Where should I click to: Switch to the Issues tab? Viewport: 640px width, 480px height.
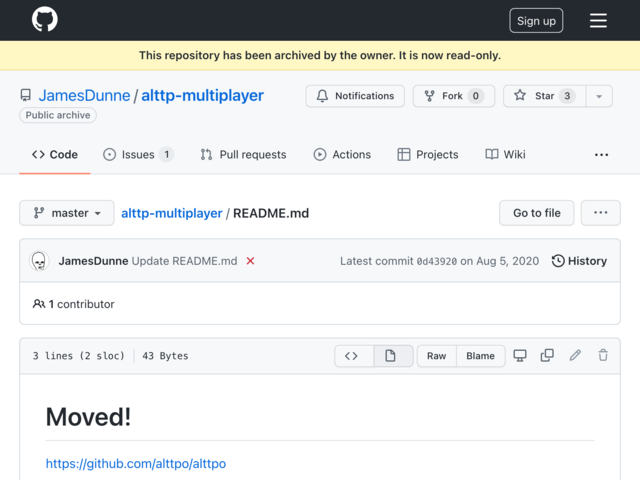[x=138, y=155]
